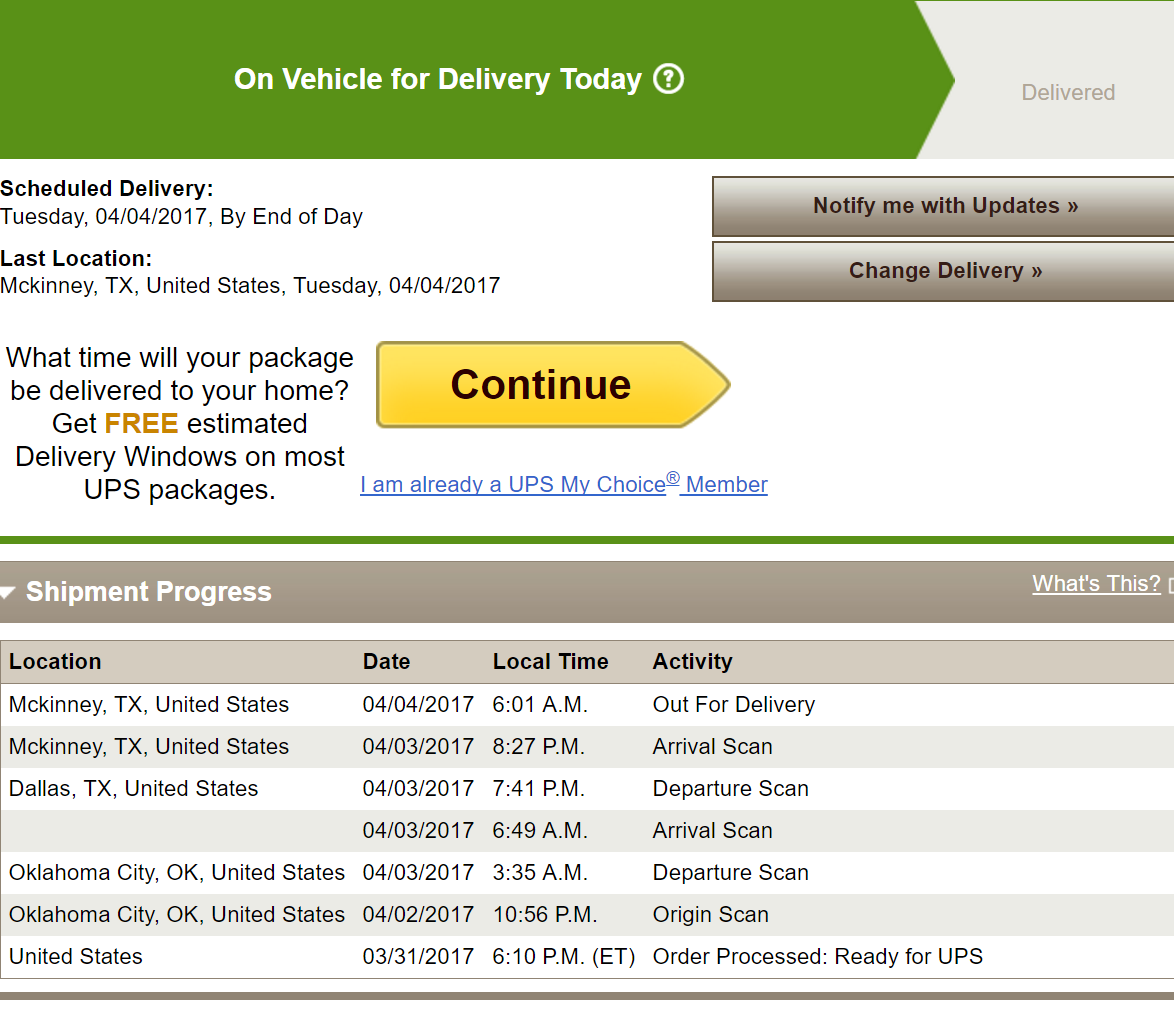This screenshot has height=1015, width=1174.
Task: Select the Origin Scan activity row
Action: pos(587,915)
